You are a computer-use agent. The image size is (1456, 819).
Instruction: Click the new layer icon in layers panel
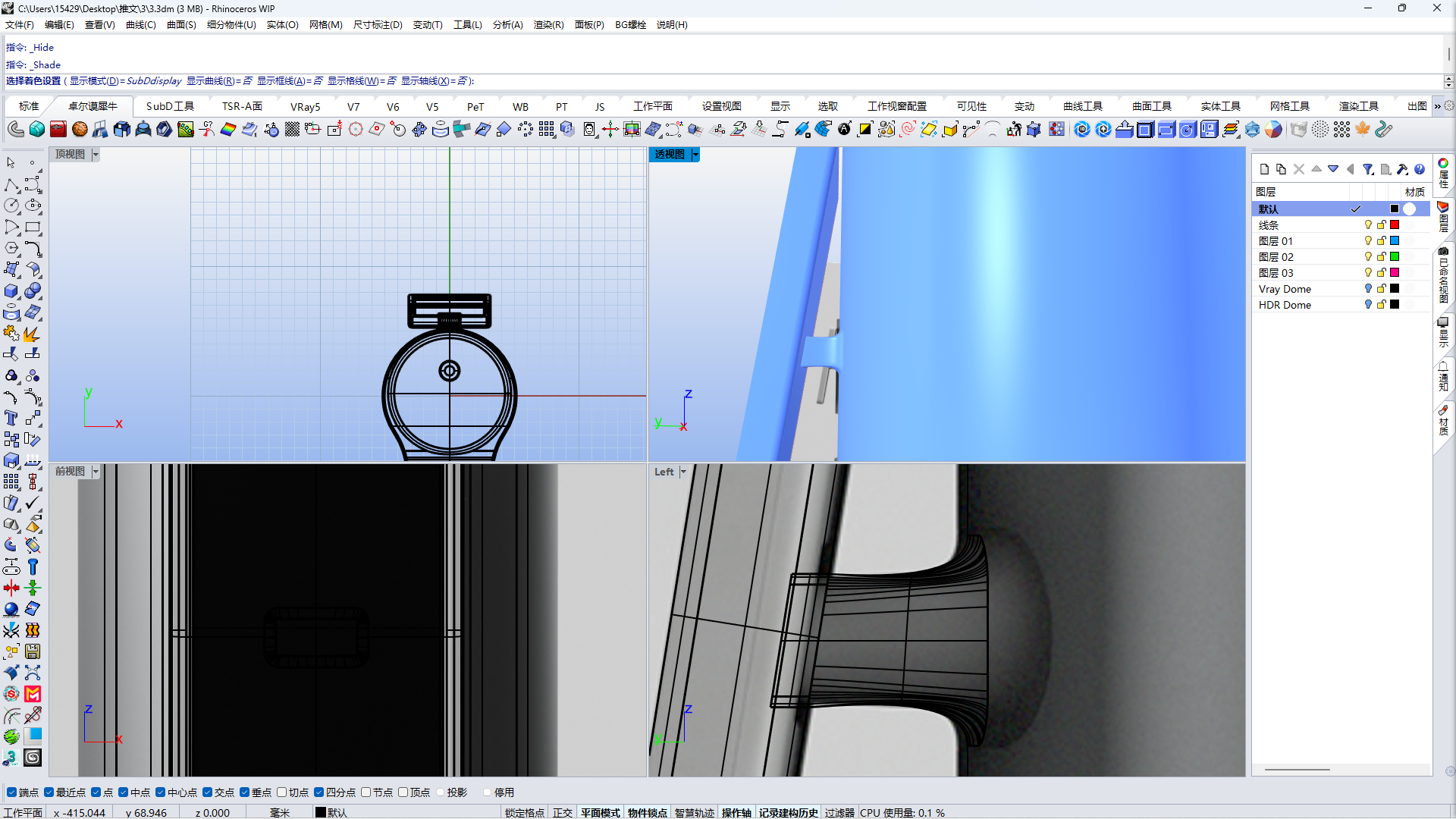pos(1264,169)
